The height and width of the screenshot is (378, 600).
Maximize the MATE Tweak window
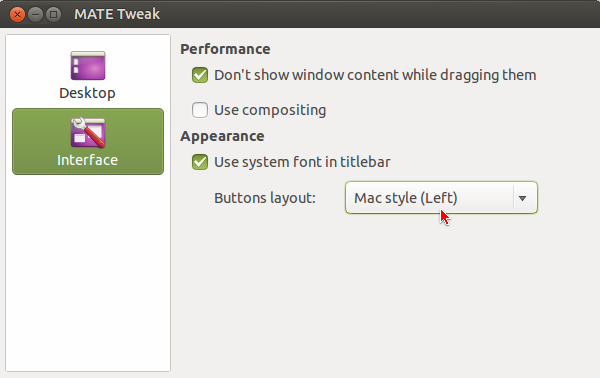[53, 15]
